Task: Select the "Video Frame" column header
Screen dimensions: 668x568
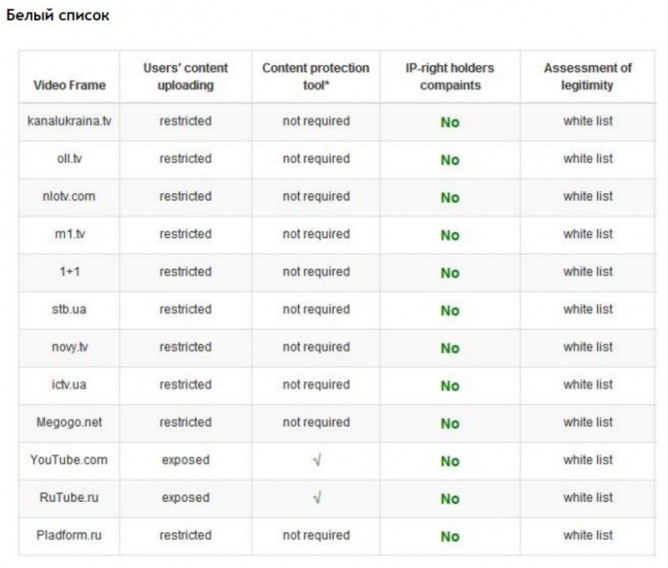Action: (69, 85)
